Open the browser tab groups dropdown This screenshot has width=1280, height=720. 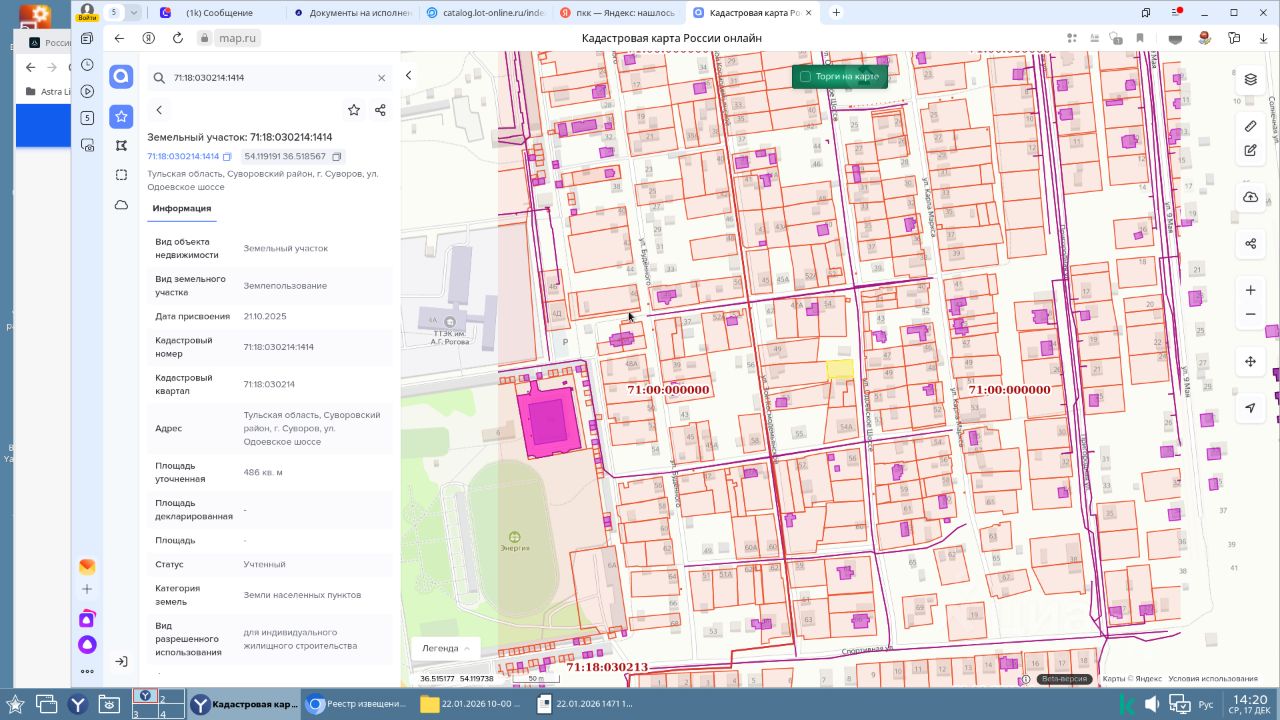coord(134,13)
